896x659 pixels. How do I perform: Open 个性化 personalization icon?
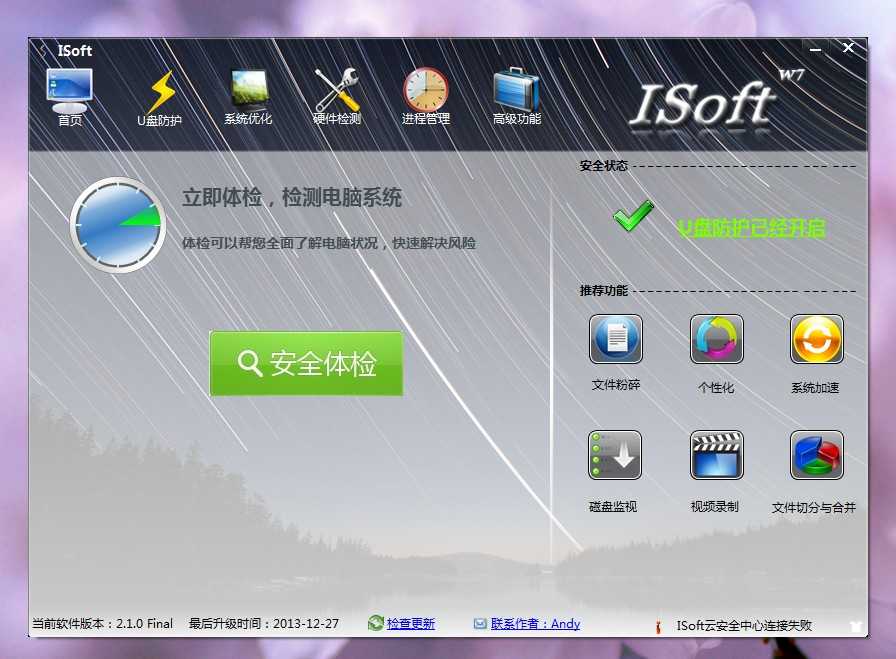[x=717, y=339]
